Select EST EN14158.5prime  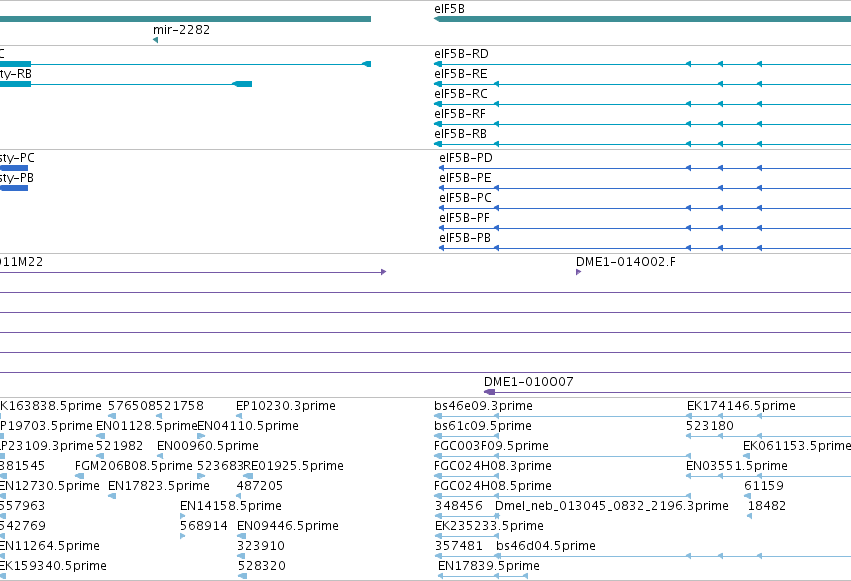[231, 506]
